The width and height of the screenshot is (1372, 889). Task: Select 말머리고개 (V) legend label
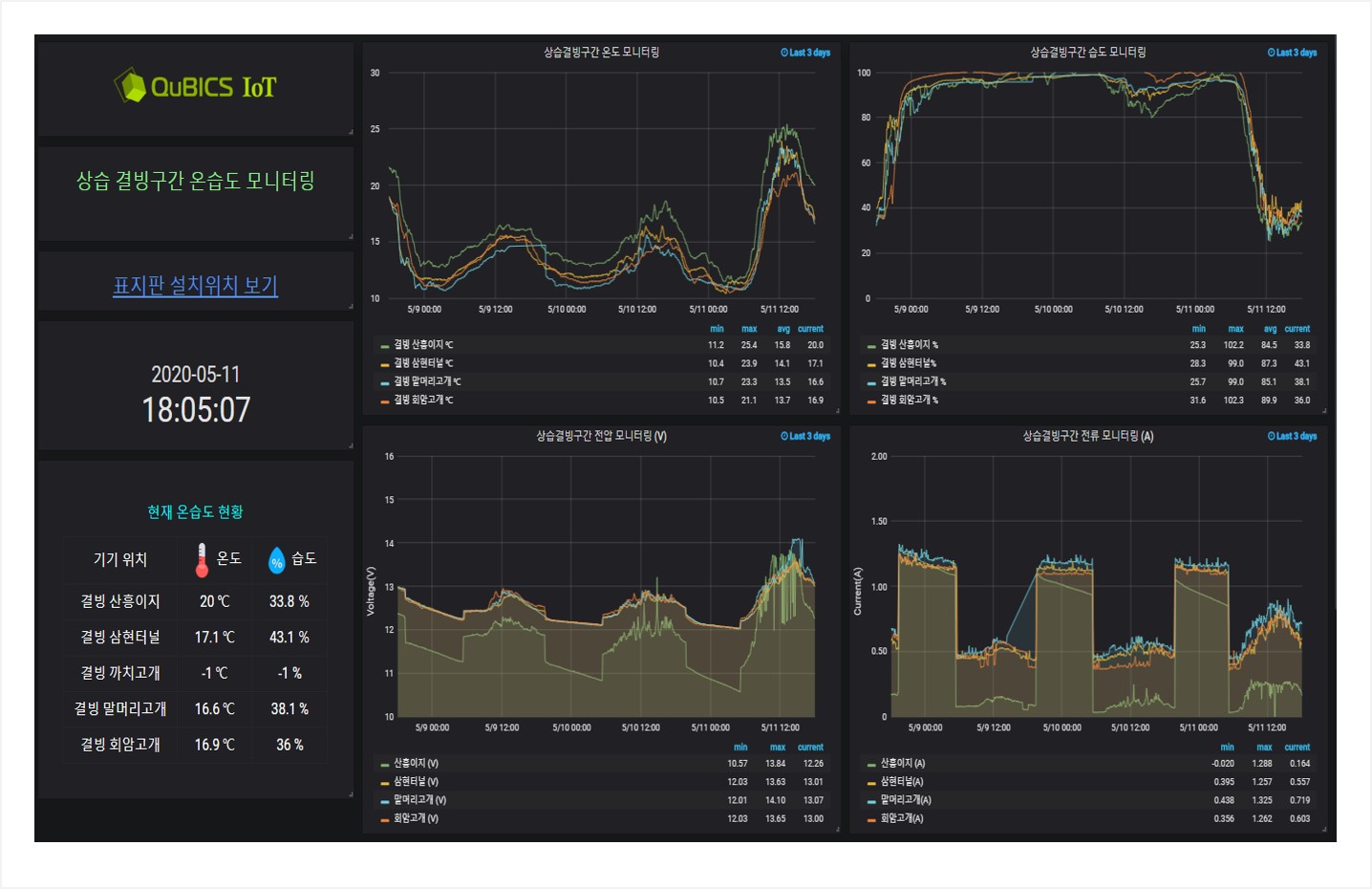tap(419, 800)
